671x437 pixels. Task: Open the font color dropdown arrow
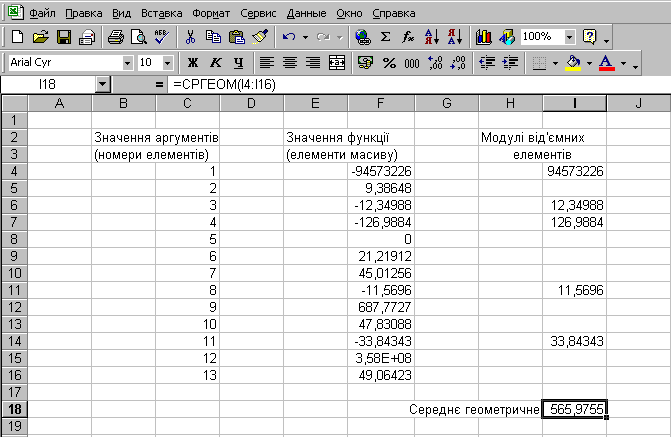[623, 63]
